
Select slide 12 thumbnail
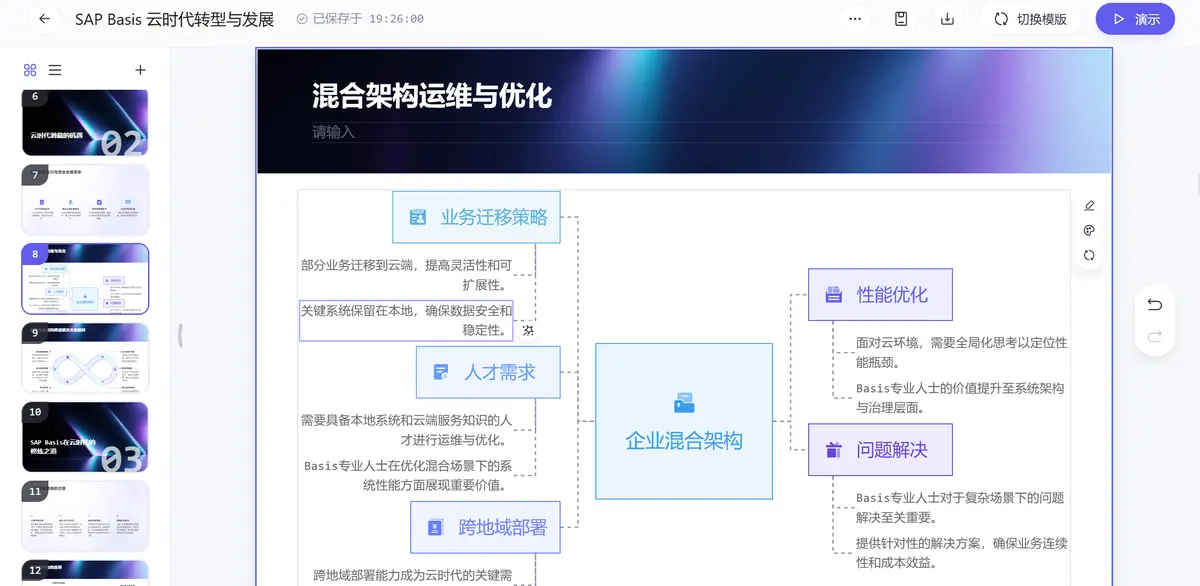click(x=86, y=573)
